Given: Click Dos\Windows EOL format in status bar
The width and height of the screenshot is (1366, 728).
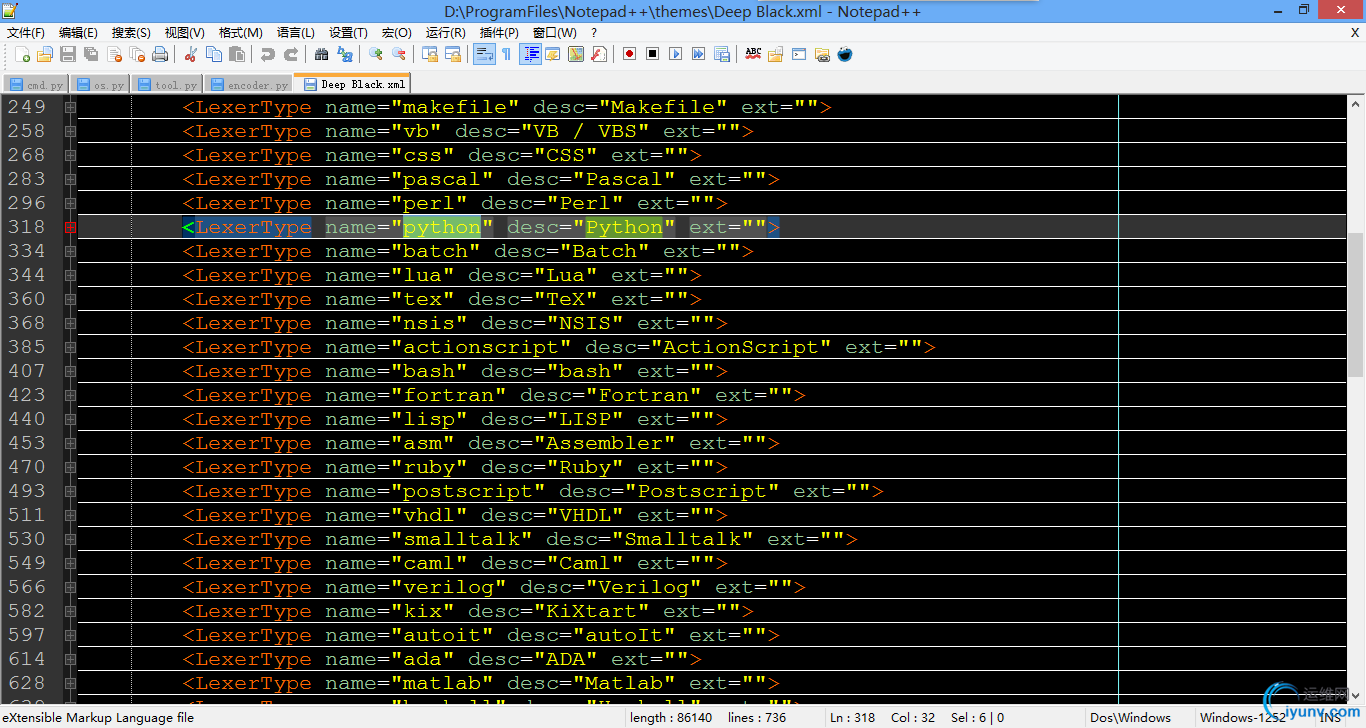Looking at the screenshot, I should pyautogui.click(x=1130, y=717).
